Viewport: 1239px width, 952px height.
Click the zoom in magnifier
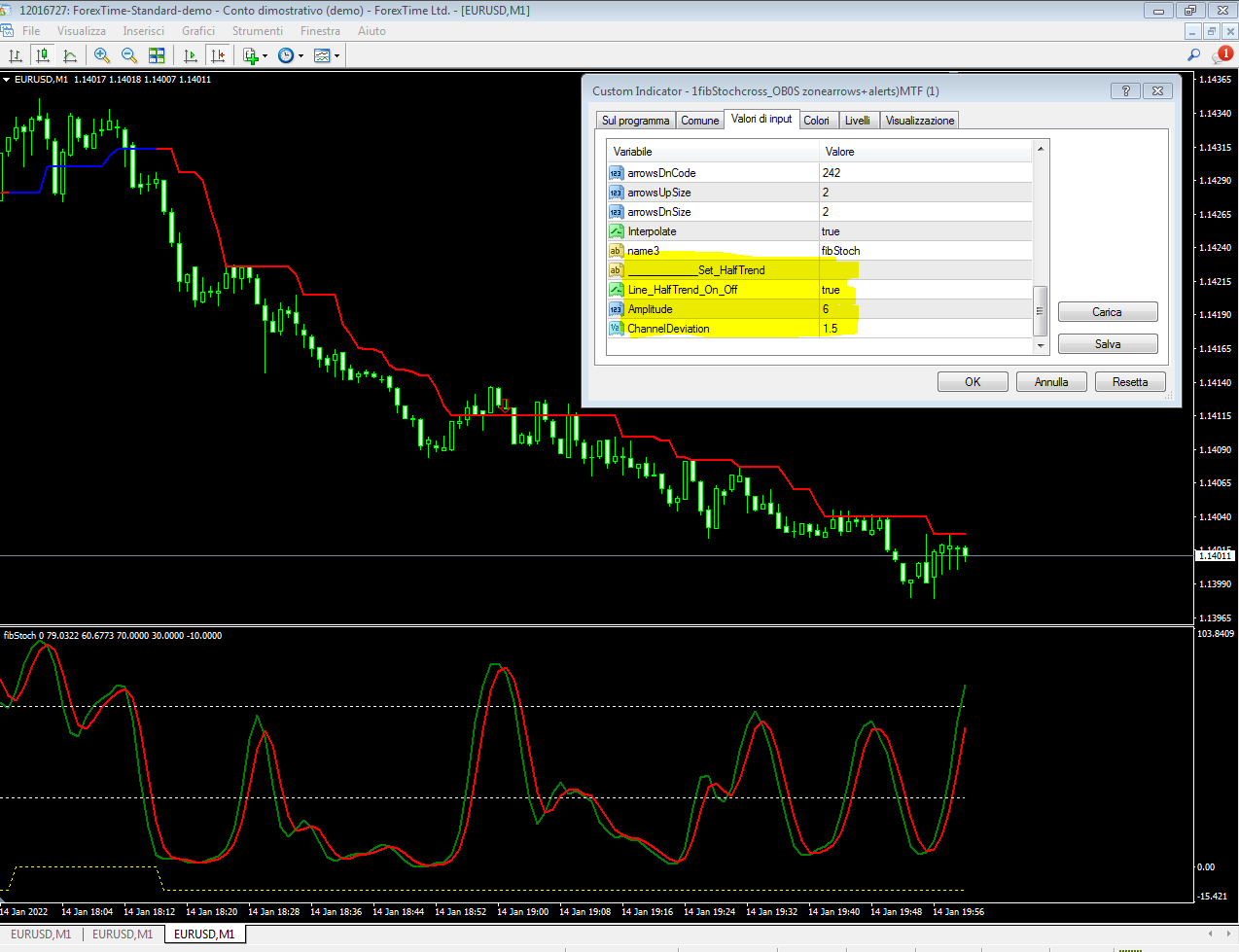point(102,55)
